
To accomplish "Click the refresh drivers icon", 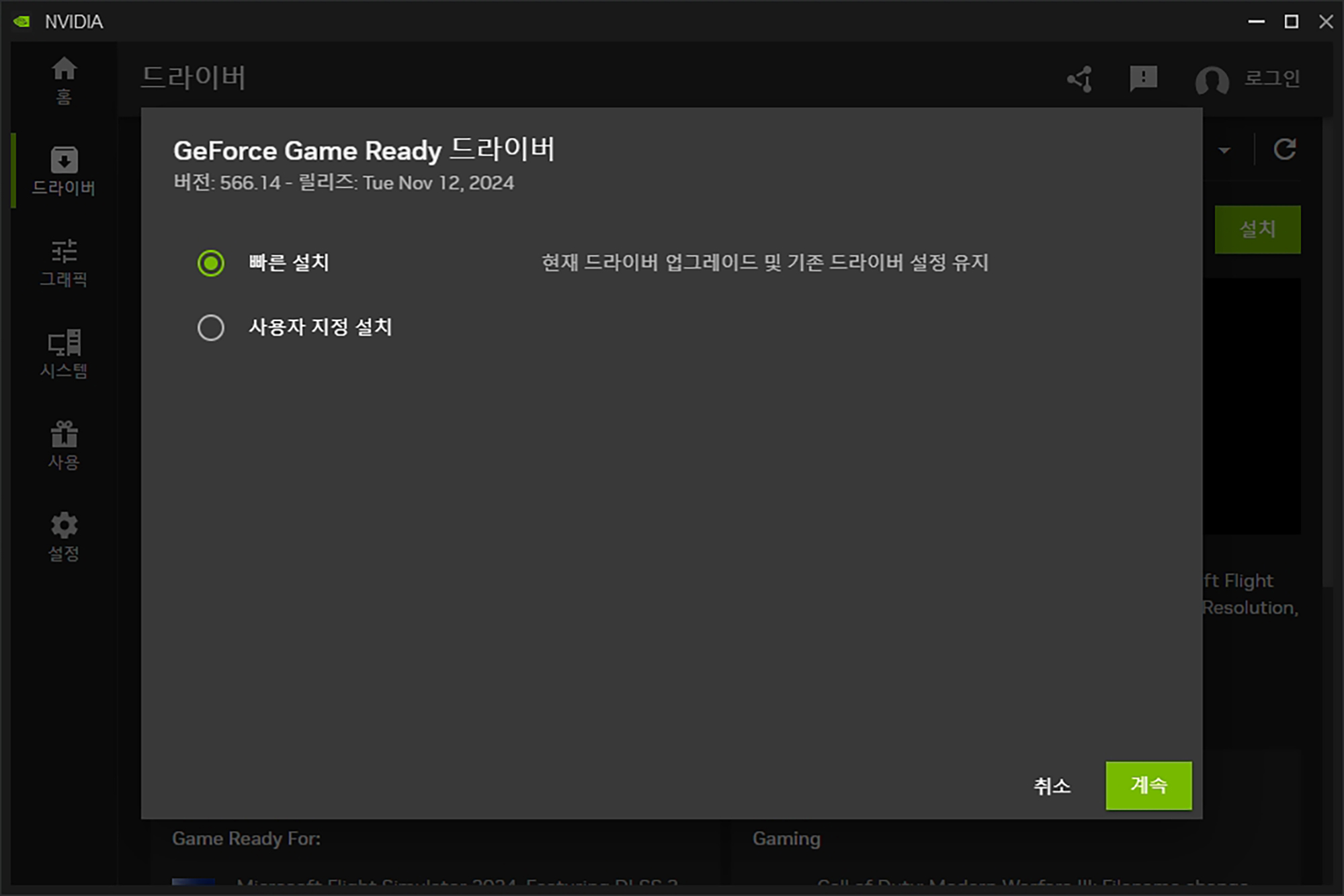I will point(1285,149).
